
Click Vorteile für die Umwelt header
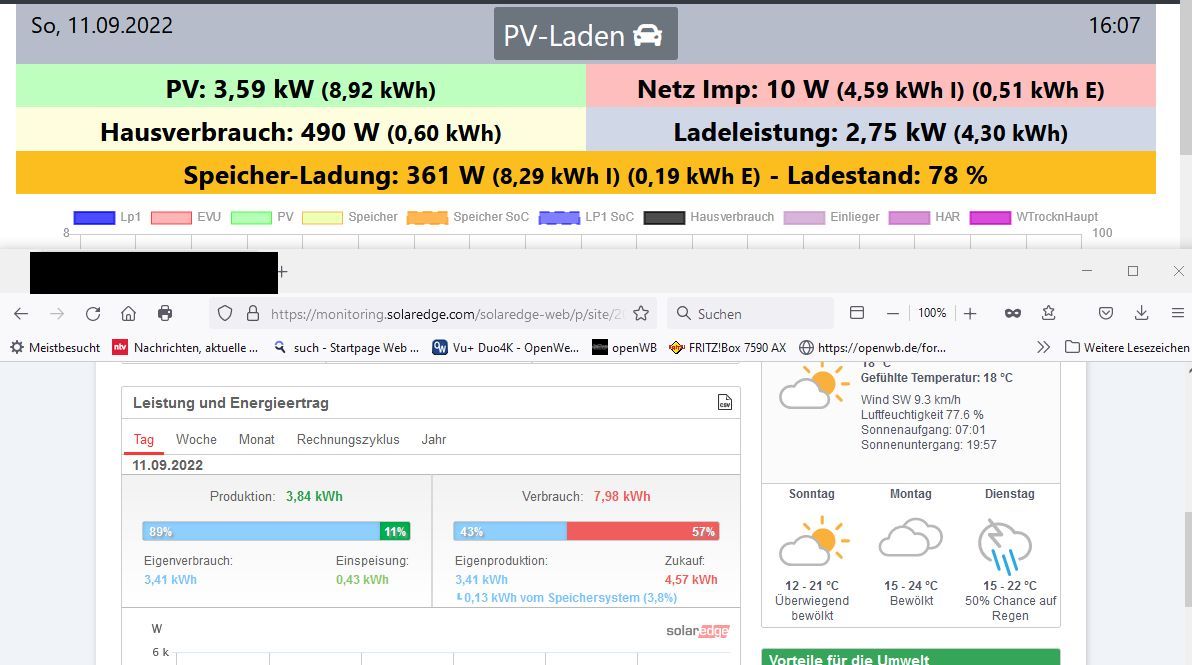tap(911, 657)
